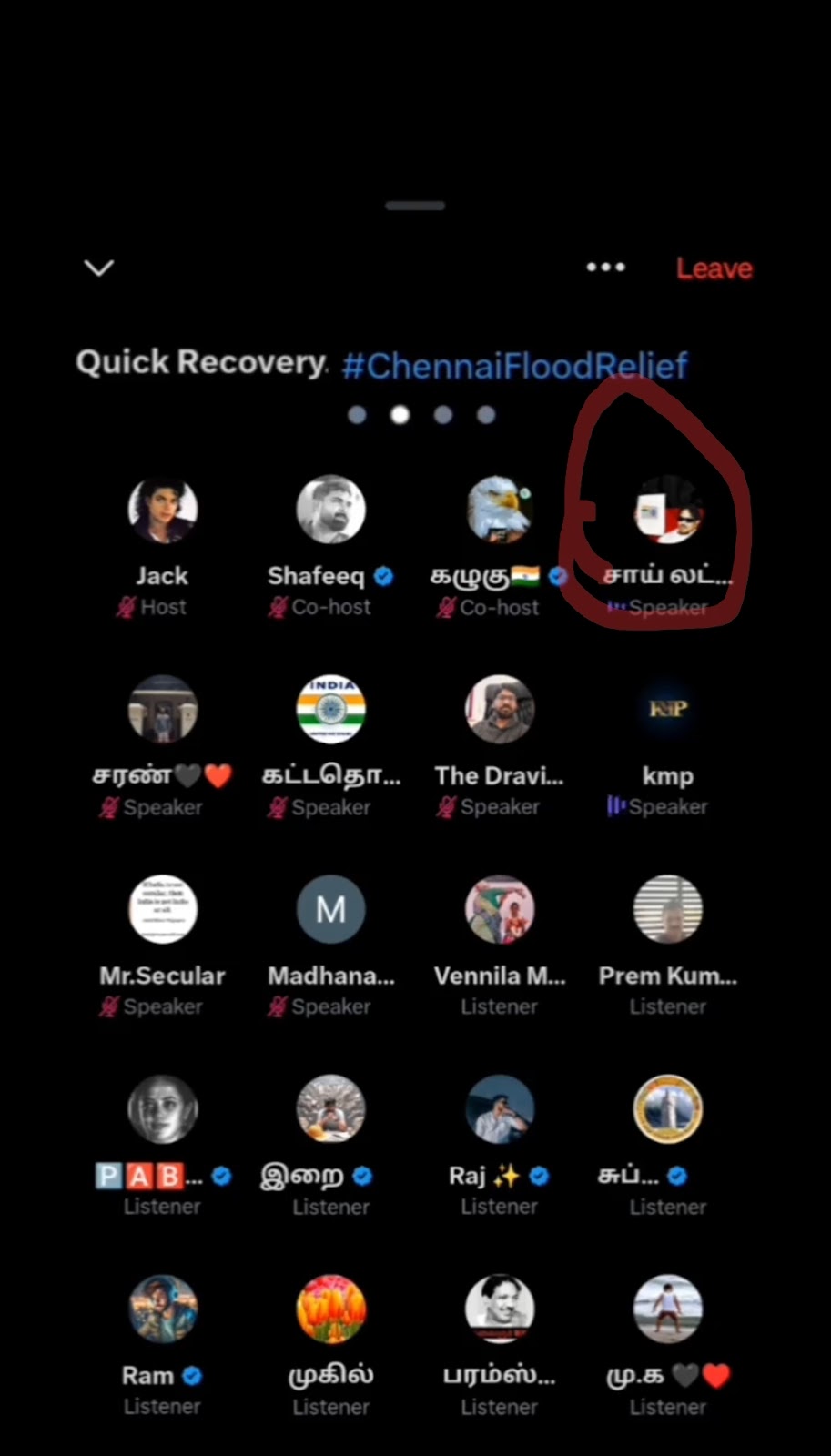Tap the muted mic icon under Jack
The image size is (831, 1456).
pos(126,607)
